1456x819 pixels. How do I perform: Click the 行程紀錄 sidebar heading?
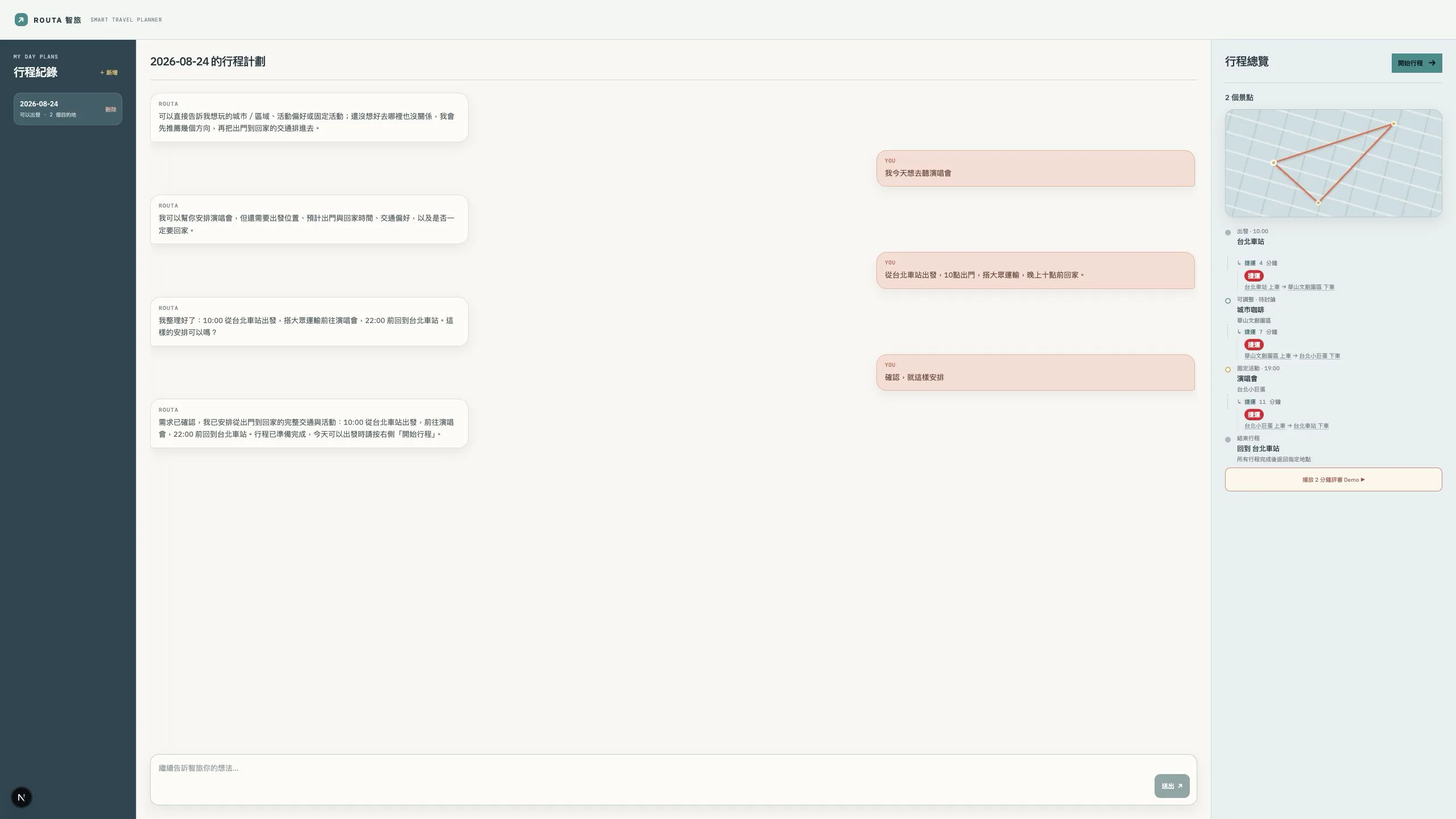click(x=35, y=72)
